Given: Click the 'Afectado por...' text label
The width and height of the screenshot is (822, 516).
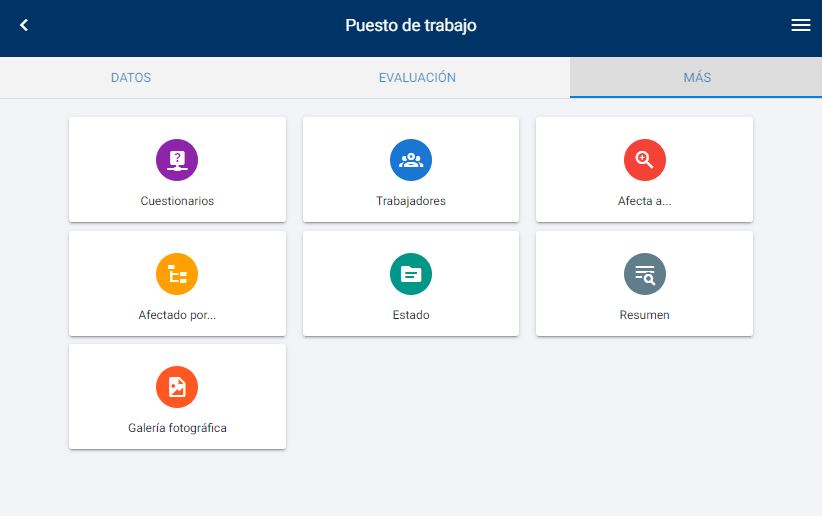Looking at the screenshot, I should (x=177, y=315).
